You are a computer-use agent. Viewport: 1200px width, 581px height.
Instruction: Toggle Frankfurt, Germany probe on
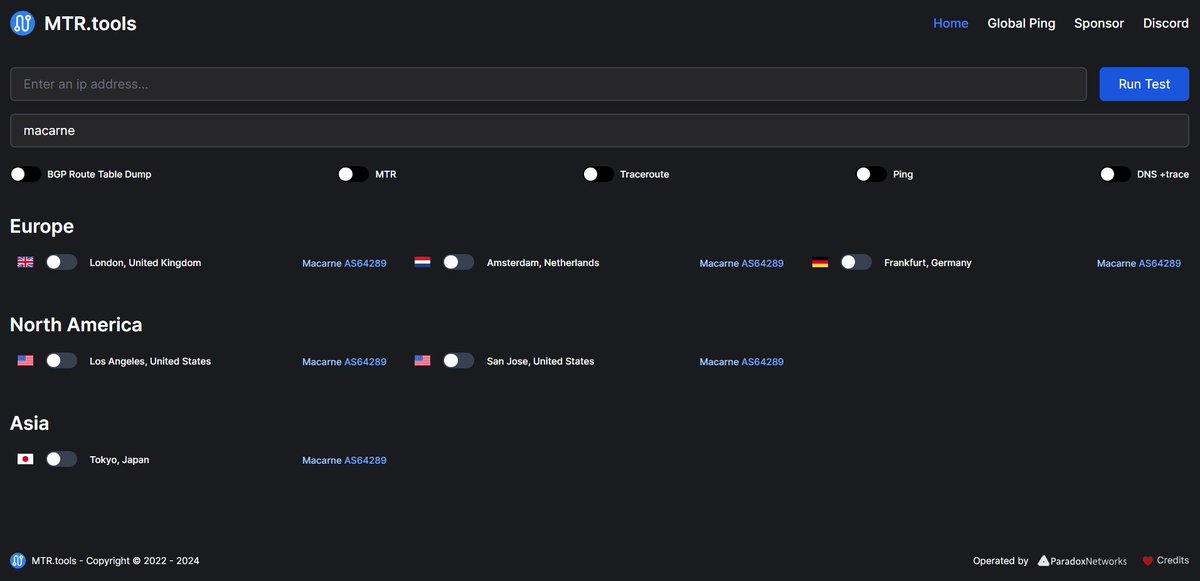click(856, 262)
